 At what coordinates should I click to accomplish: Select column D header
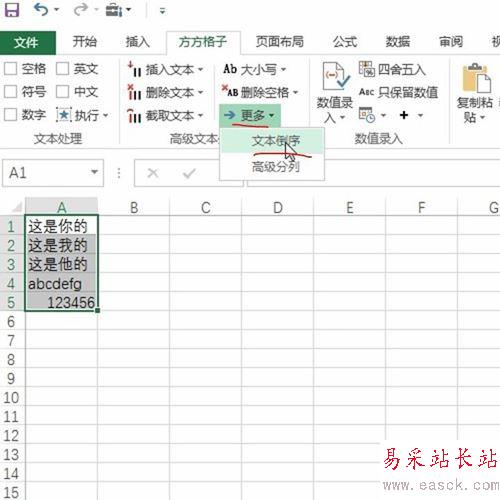pyautogui.click(x=278, y=207)
